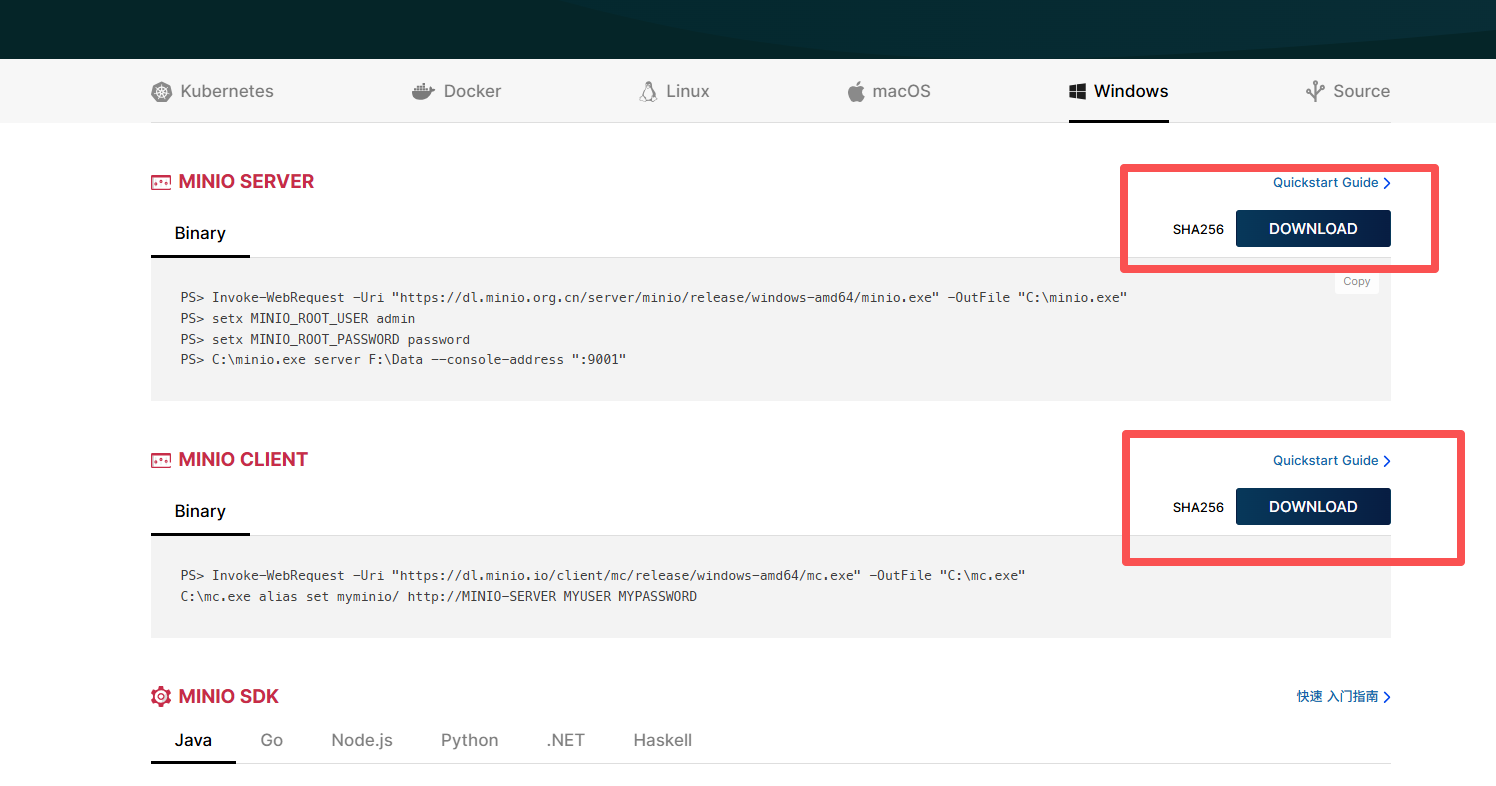Switch to the macOS platform tab
Viewport: 1496px width, 786px height.
(x=889, y=91)
